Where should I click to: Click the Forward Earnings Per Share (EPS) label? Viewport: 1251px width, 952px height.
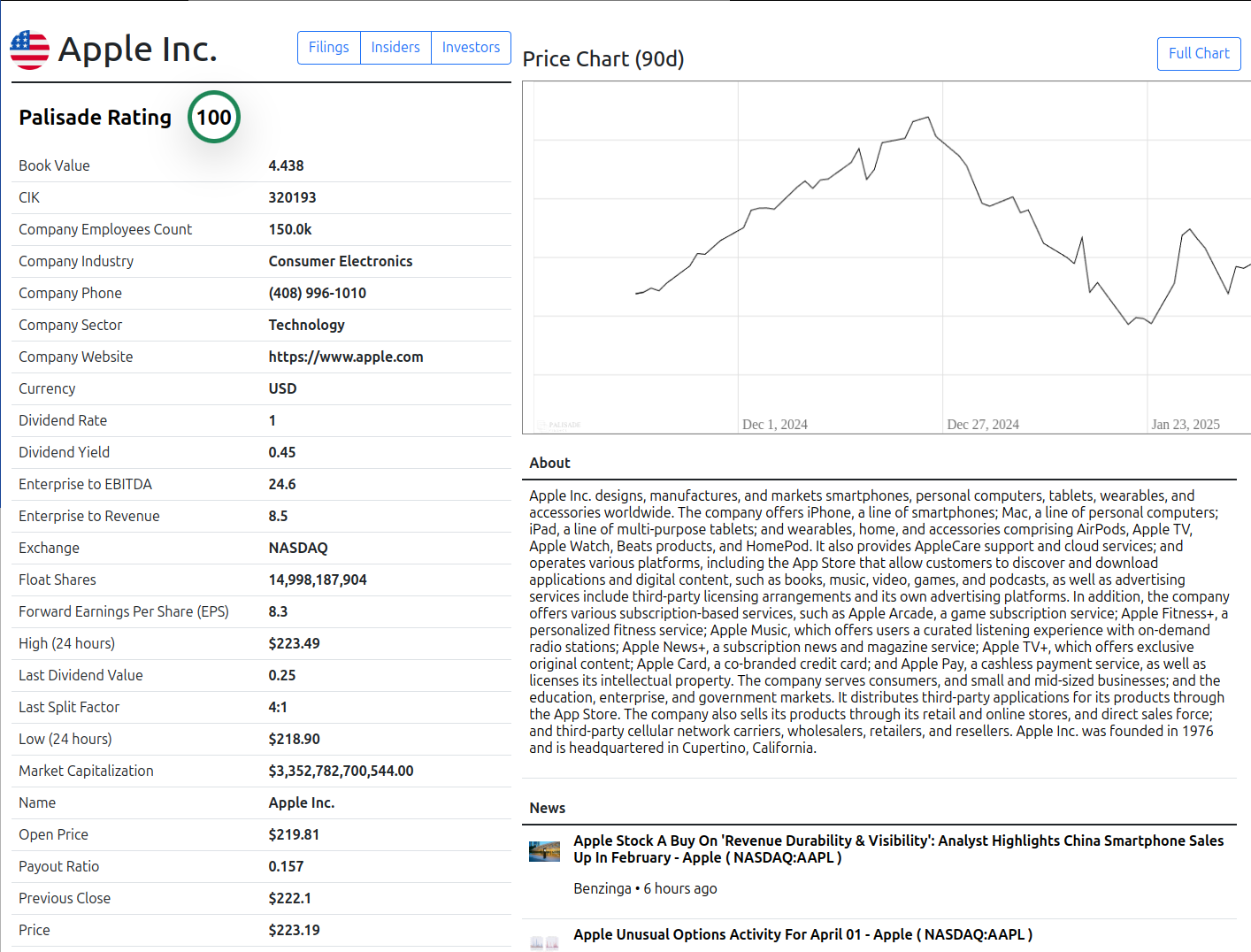point(124,611)
